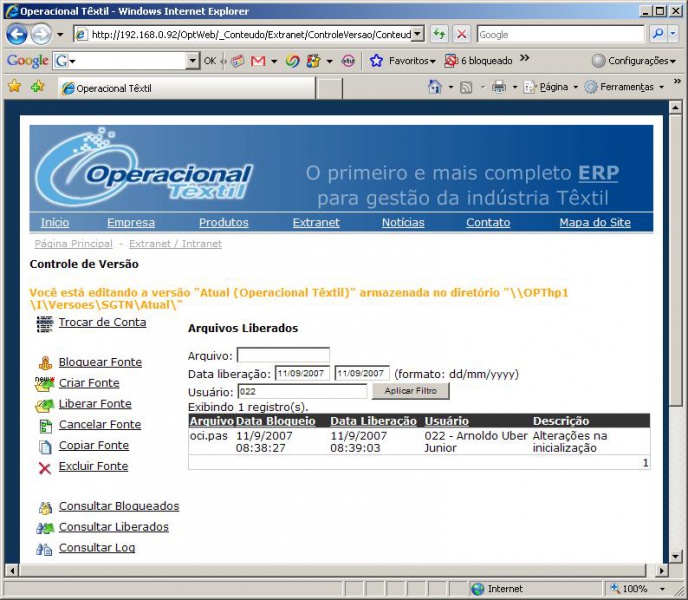Image resolution: width=688 pixels, height=600 pixels.
Task: Expand the Página toolbar menu
Action: click(x=553, y=87)
